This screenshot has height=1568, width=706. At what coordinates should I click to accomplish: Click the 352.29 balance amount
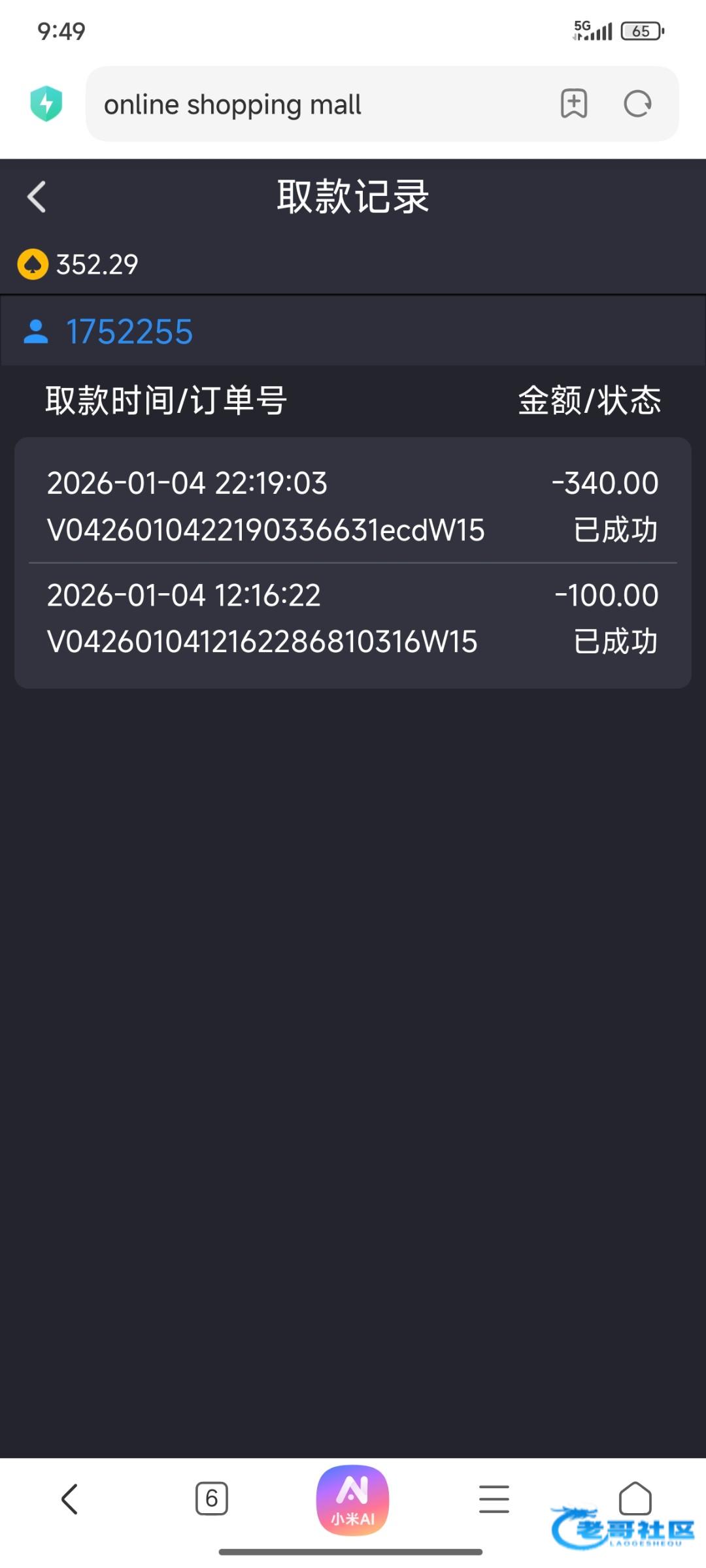tap(97, 265)
